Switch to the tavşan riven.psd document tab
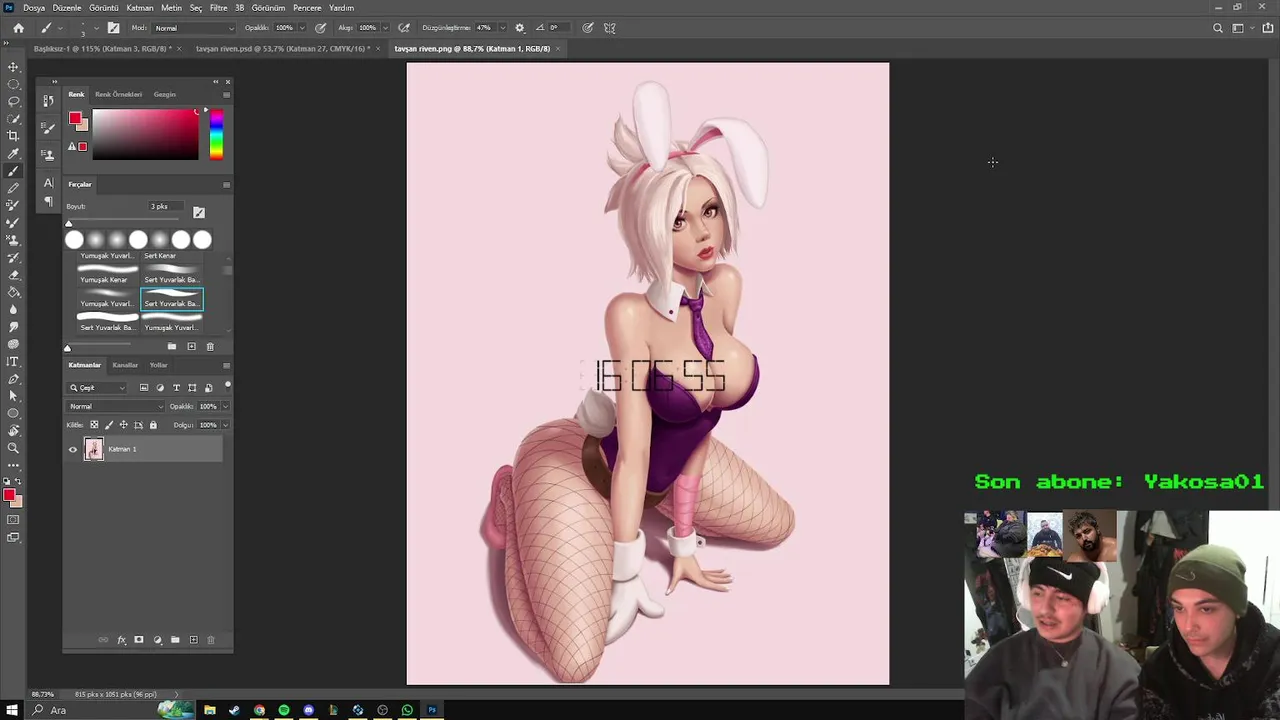 click(283, 48)
